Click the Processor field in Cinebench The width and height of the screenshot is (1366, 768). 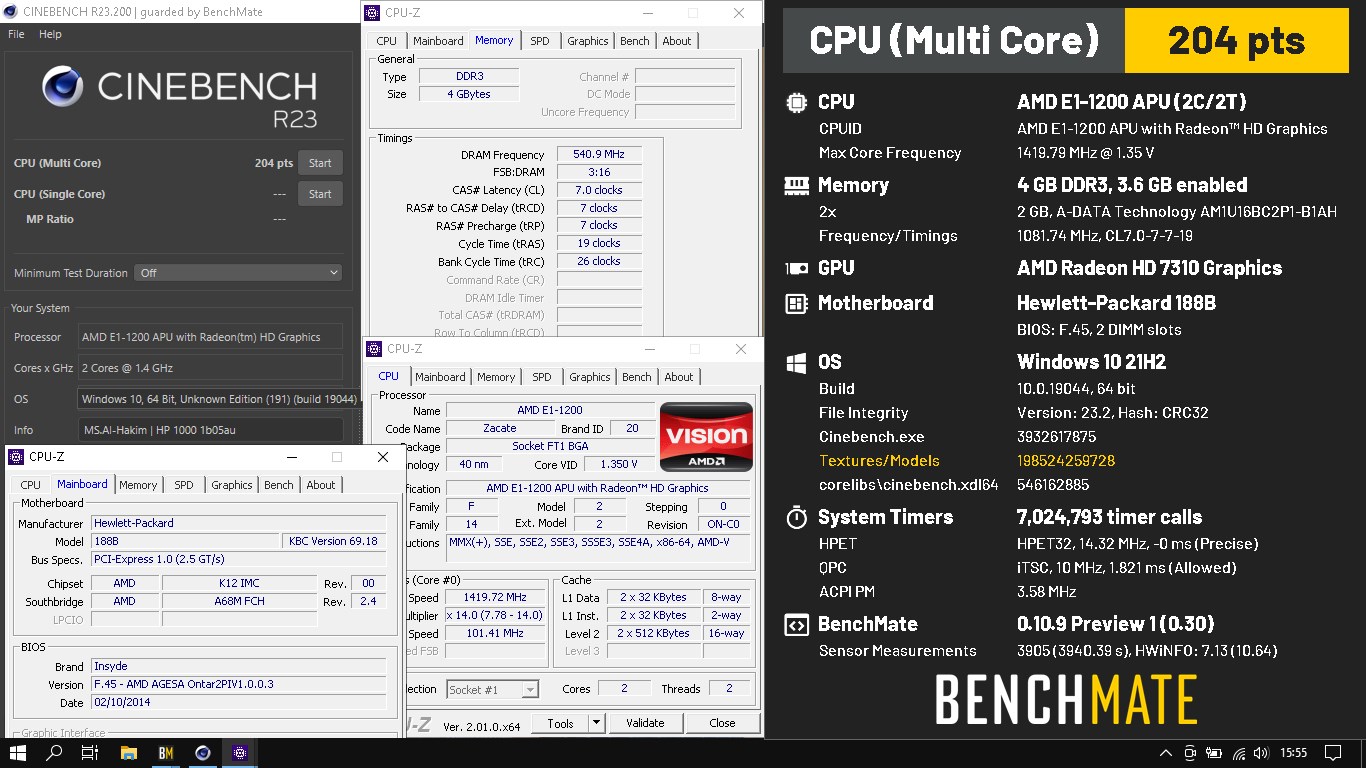click(210, 337)
